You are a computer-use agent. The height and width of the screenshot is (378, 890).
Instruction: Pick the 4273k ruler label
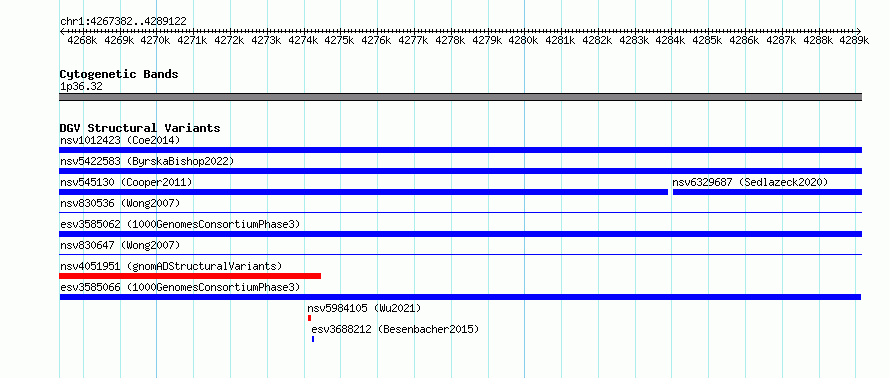(266, 40)
